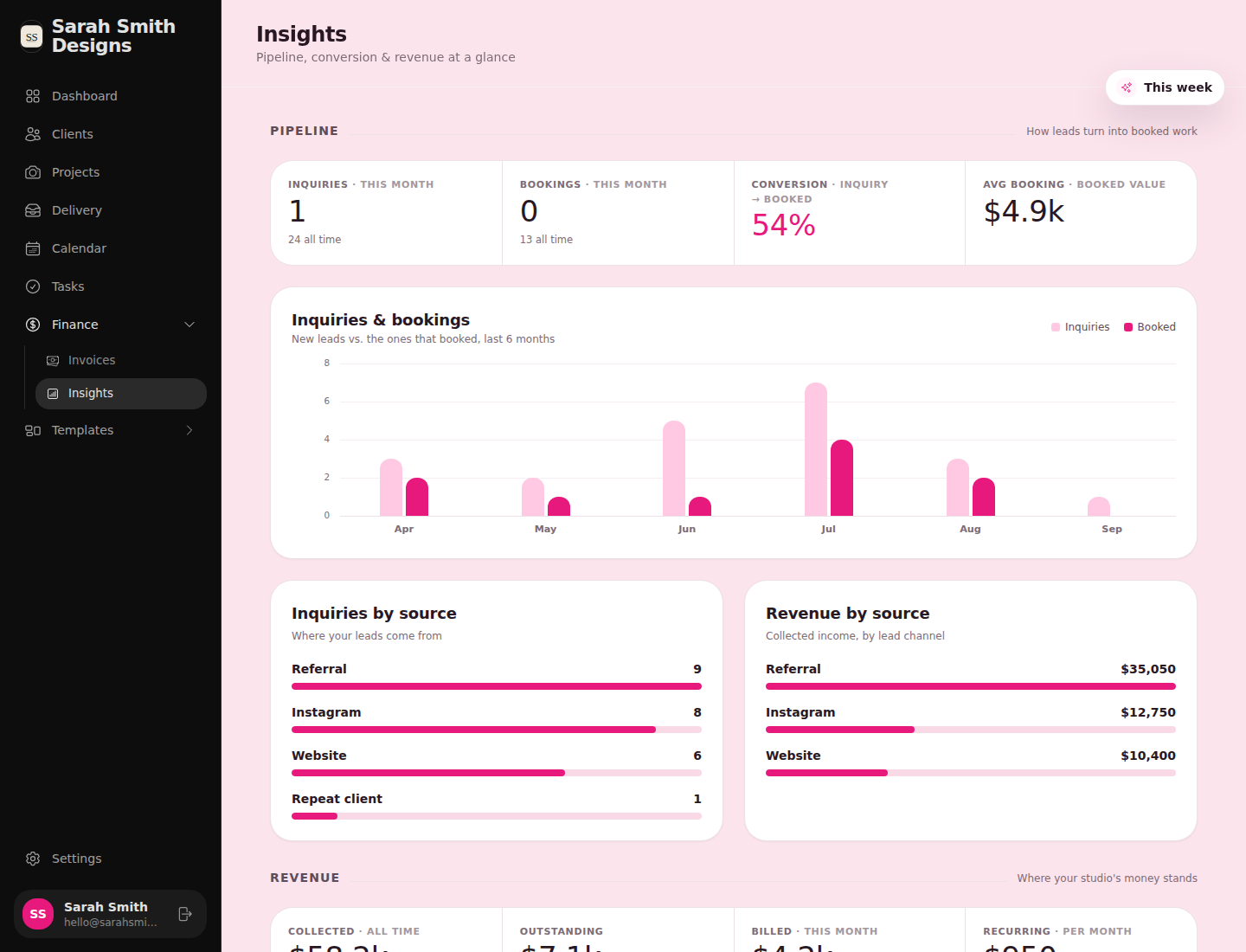Click the Aug booked bar in chart
The height and width of the screenshot is (952, 1246).
point(984,497)
